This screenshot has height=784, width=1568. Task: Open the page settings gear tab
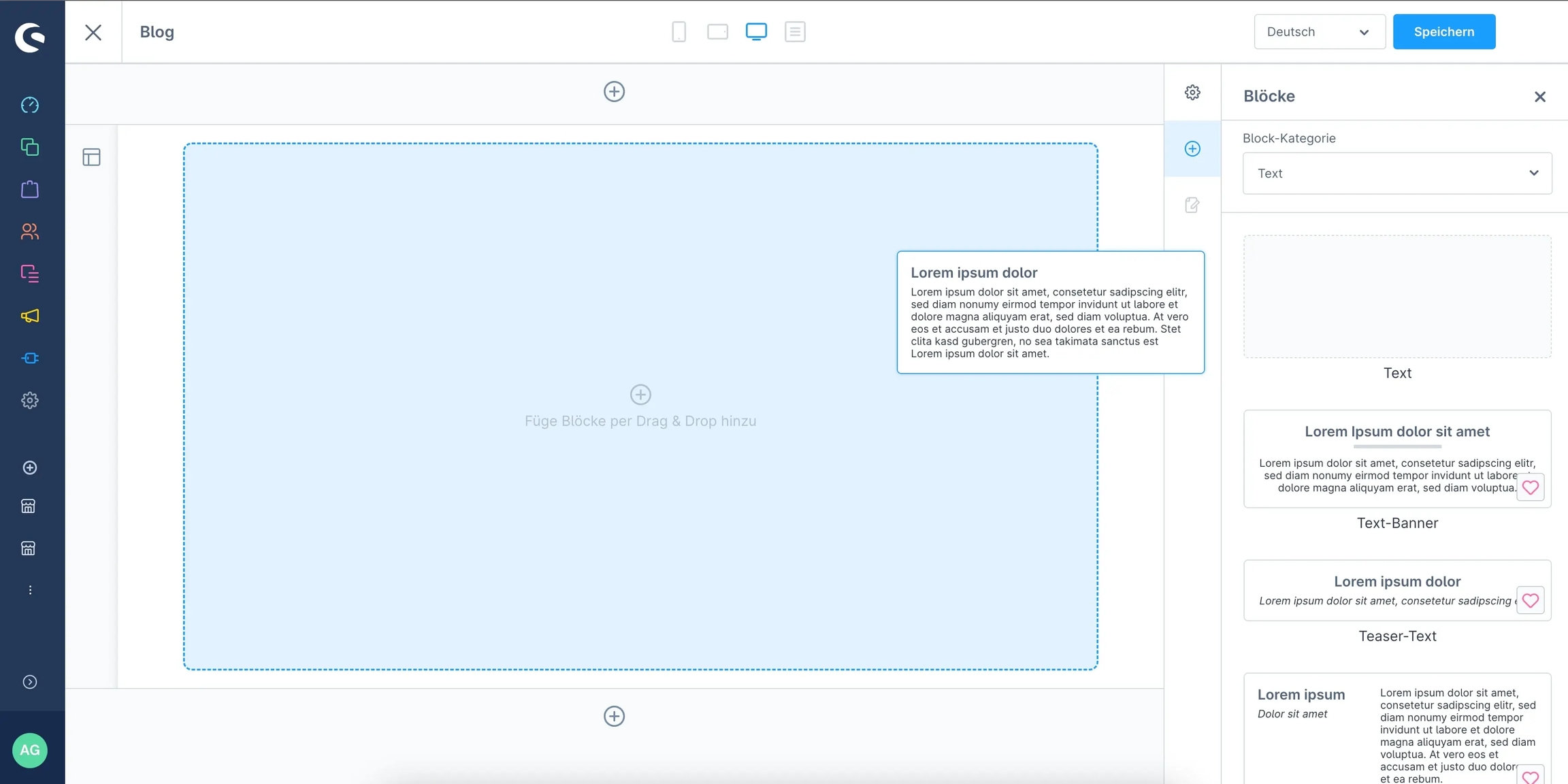pos(1192,93)
